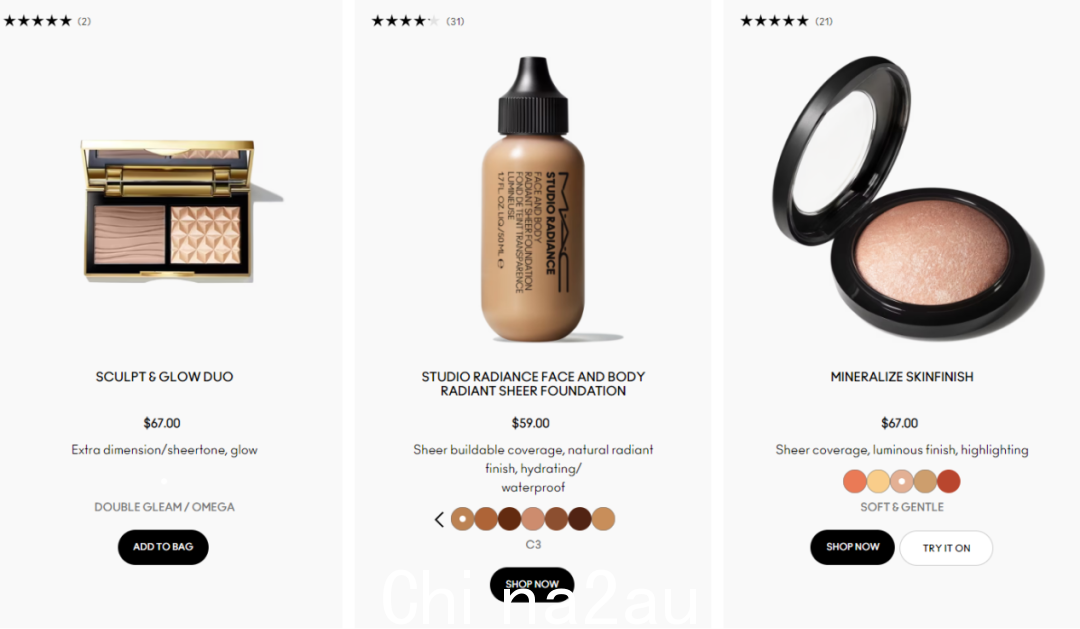Select the Soft & Gentle Skinfinish swatch

902,481
